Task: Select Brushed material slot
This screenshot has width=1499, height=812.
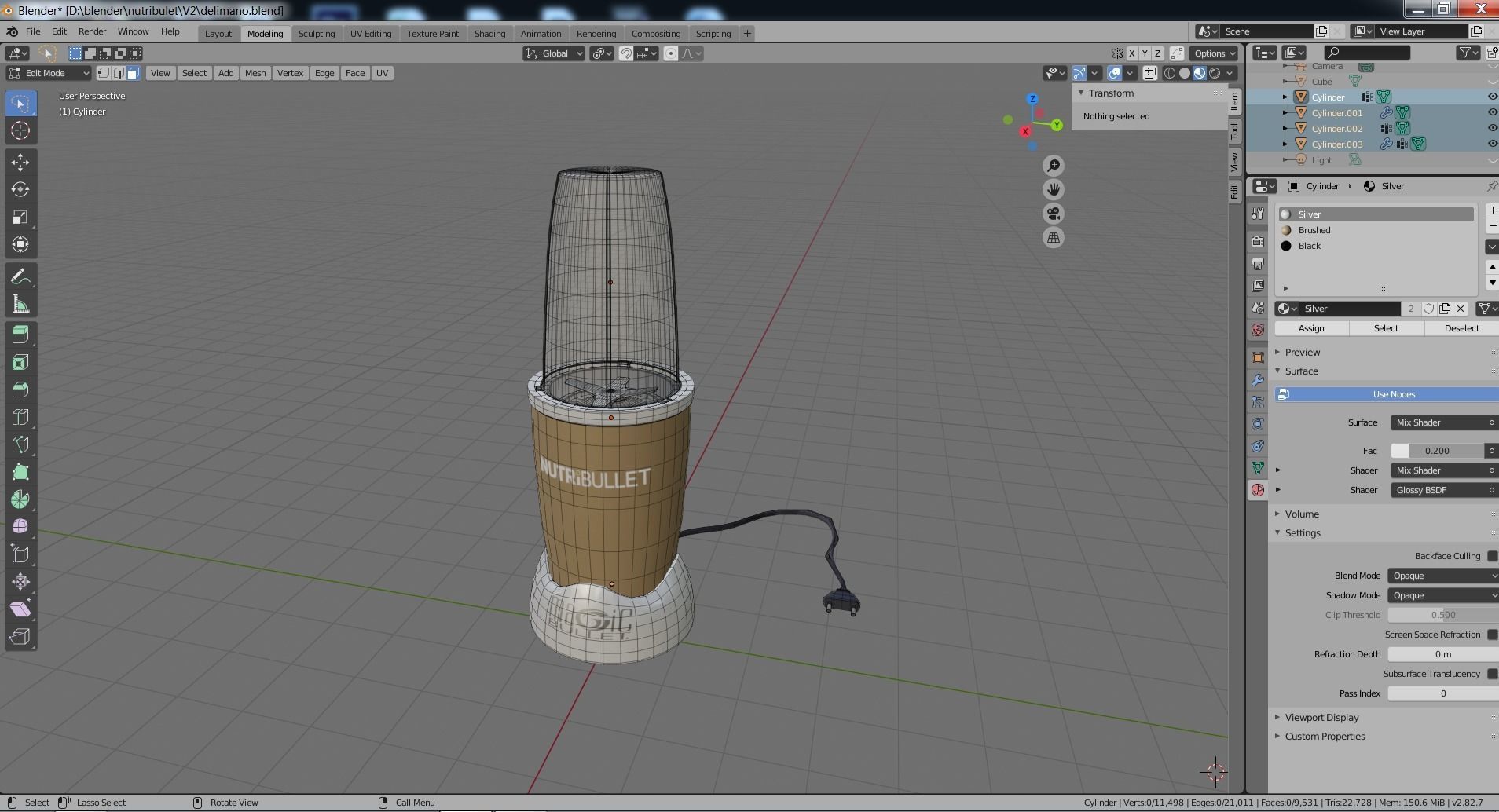Action: [x=1375, y=230]
